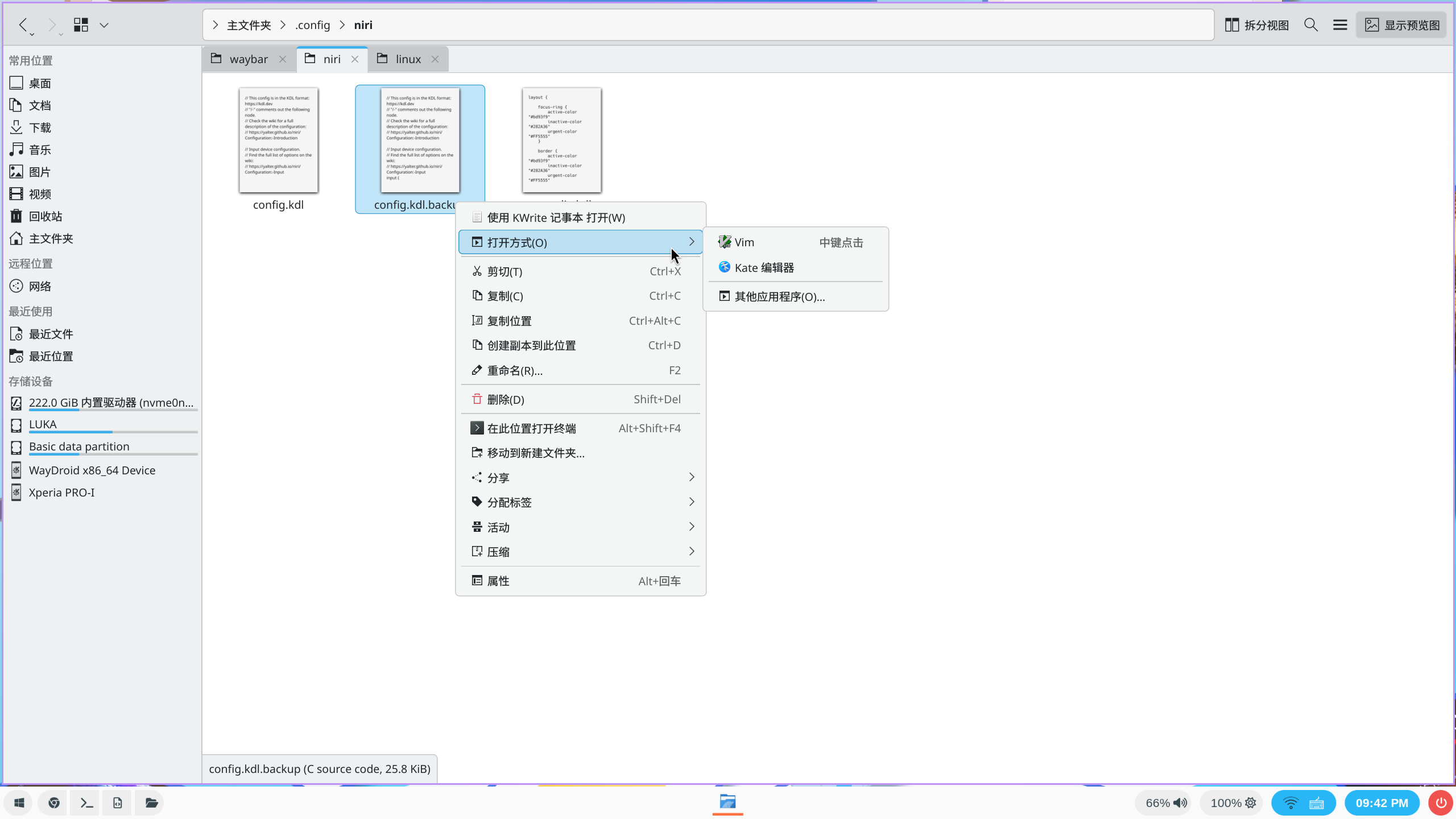Toggle the 显示预览图 preview button
The image size is (1456, 819).
coord(1402,25)
